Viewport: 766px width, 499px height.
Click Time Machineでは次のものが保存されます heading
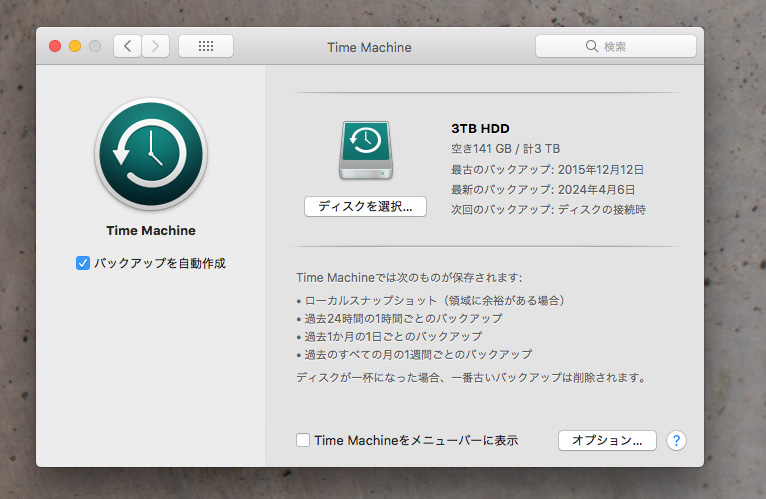click(x=409, y=278)
